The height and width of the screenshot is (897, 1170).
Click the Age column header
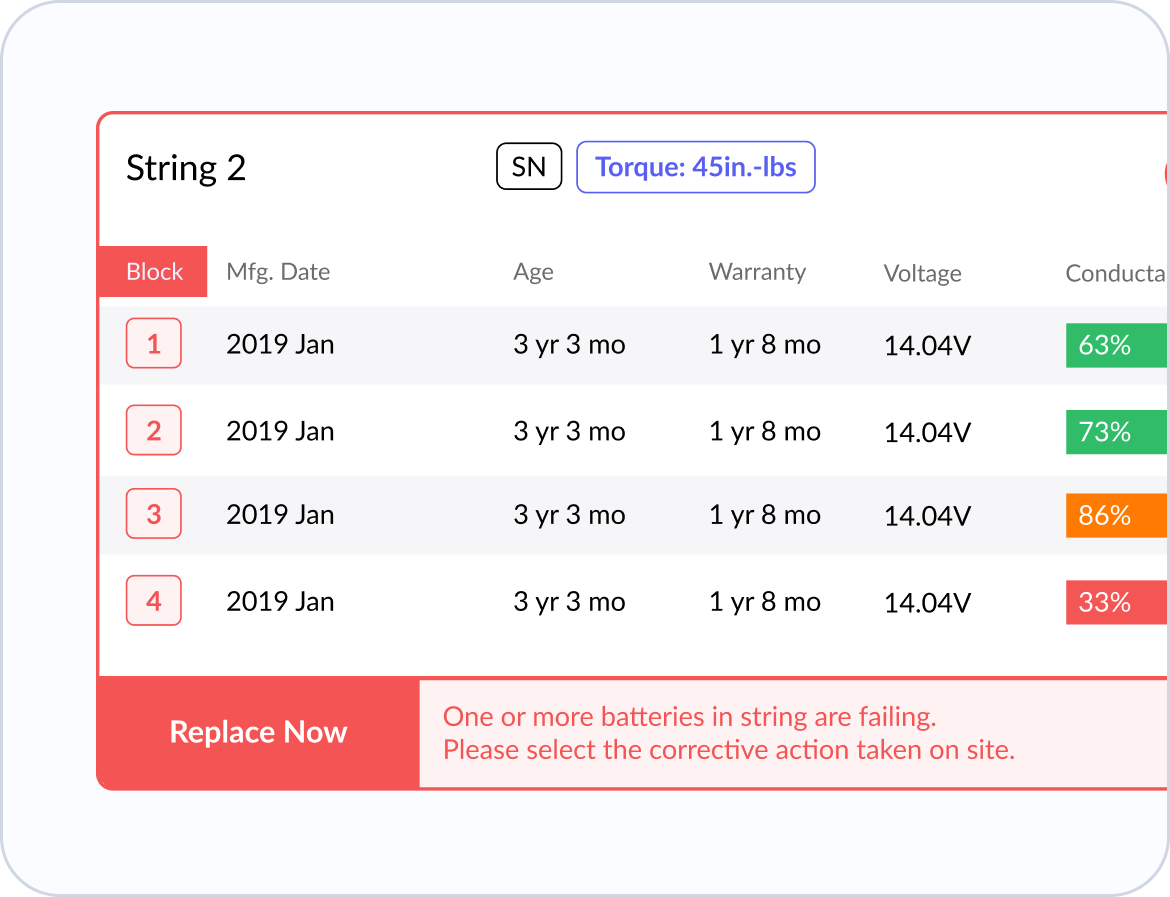tap(534, 272)
